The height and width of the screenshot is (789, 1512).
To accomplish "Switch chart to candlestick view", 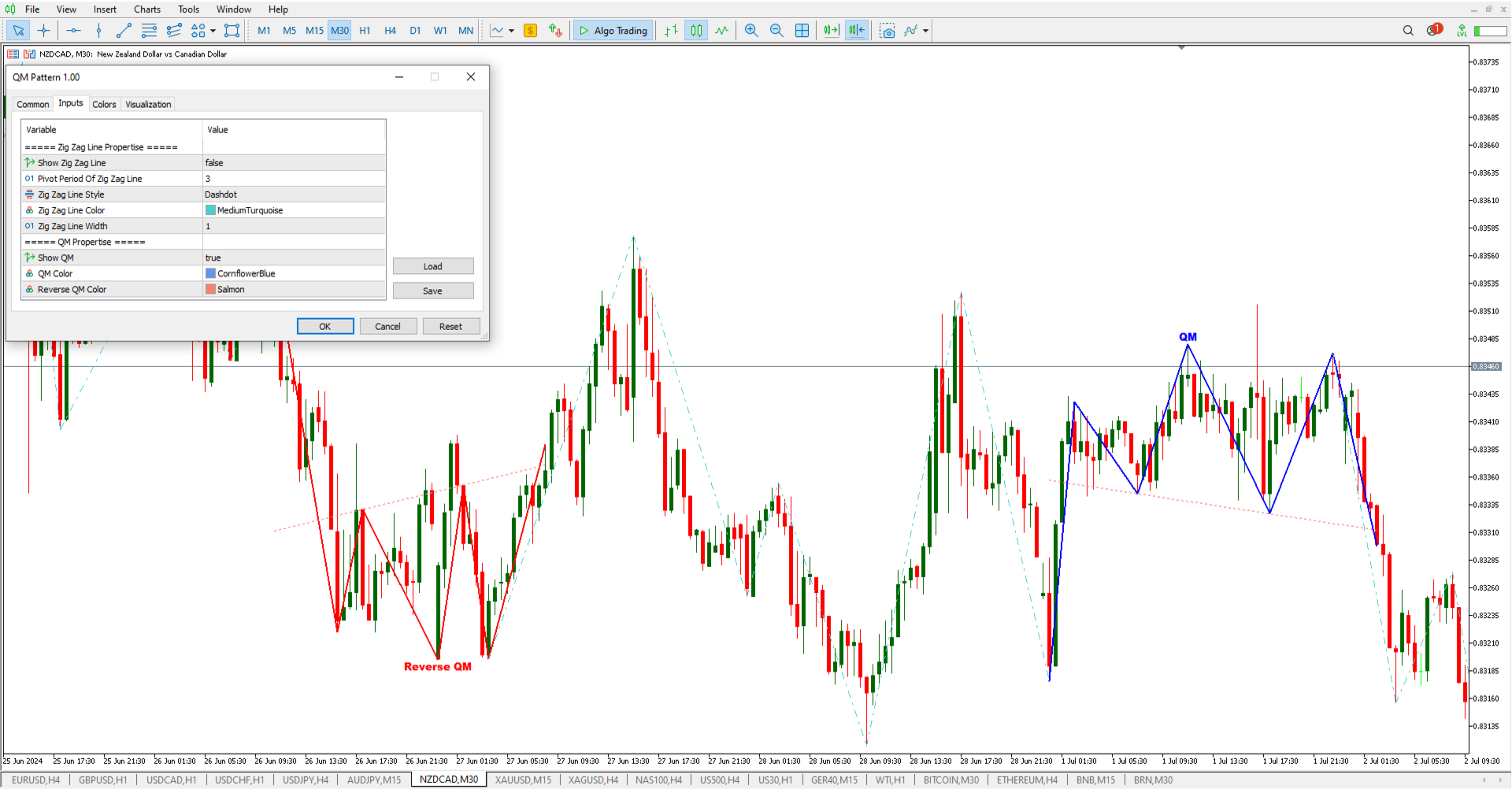I will pyautogui.click(x=696, y=31).
